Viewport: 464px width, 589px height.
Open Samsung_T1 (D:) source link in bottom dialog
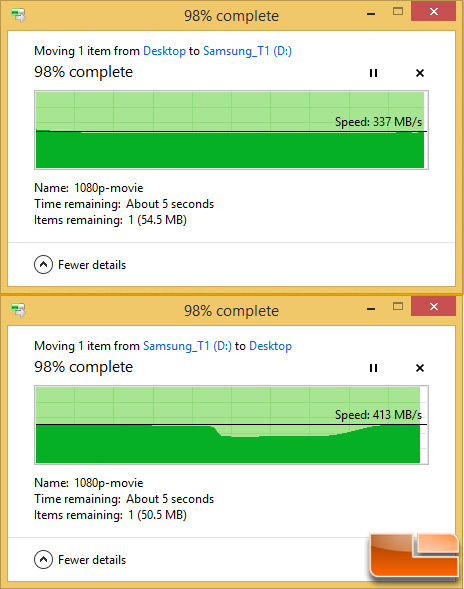(x=187, y=346)
